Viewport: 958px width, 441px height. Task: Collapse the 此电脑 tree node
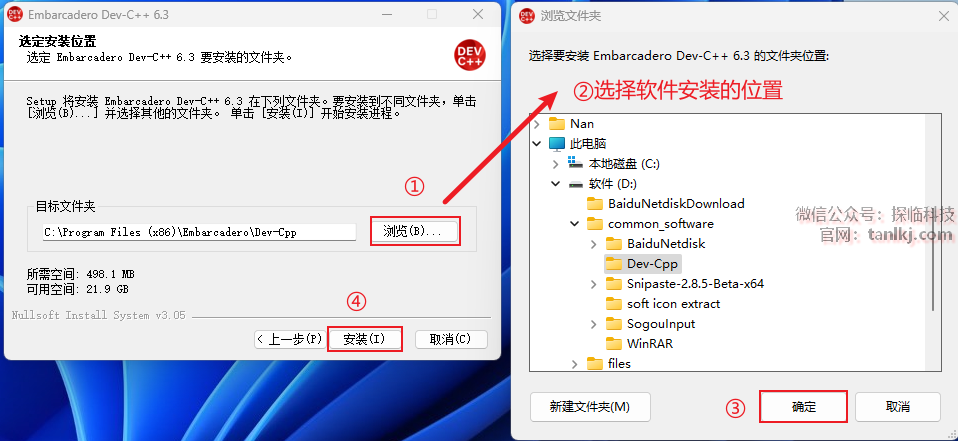tap(537, 144)
